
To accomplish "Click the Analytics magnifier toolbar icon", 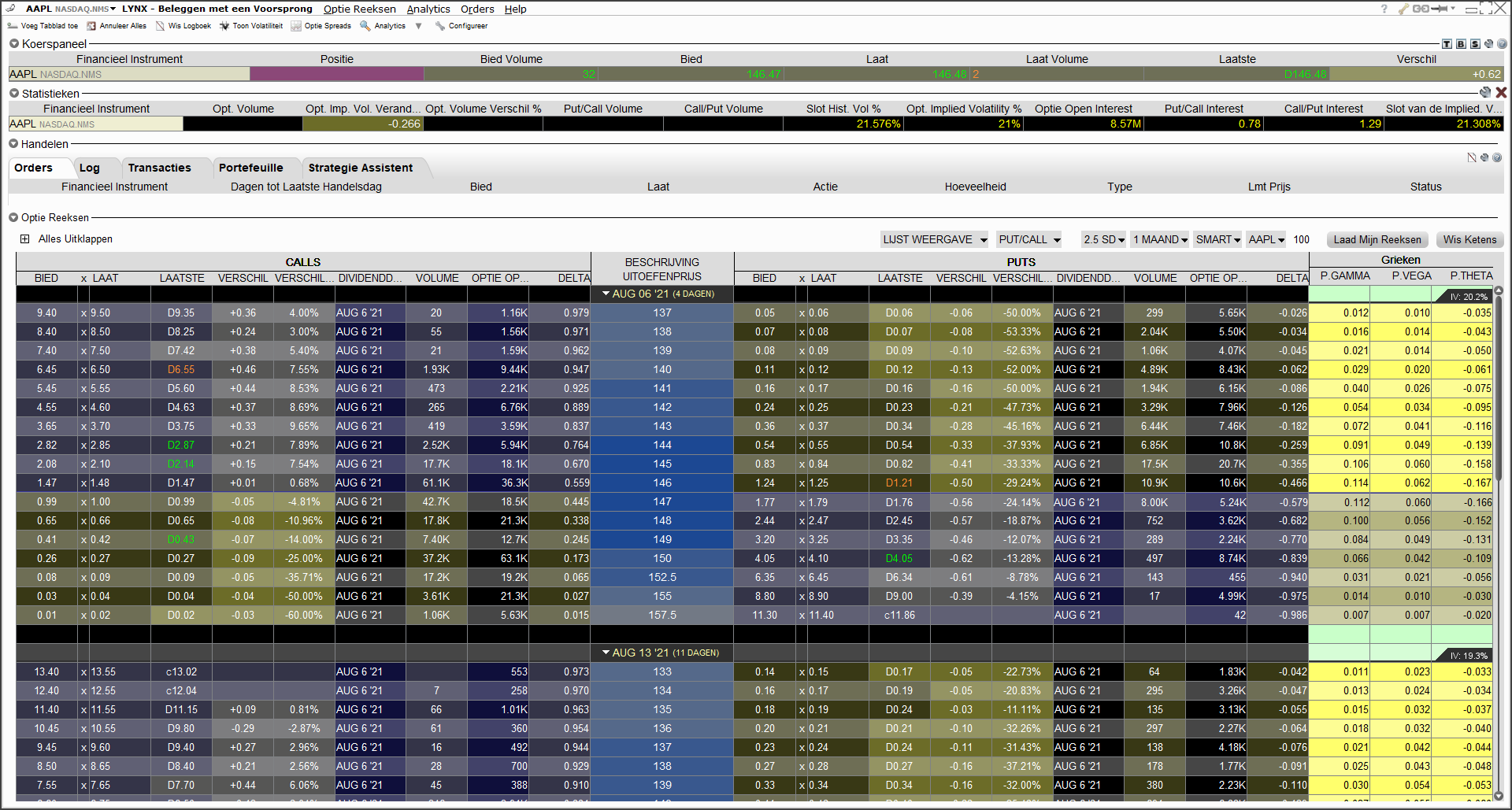I will tap(365, 26).
